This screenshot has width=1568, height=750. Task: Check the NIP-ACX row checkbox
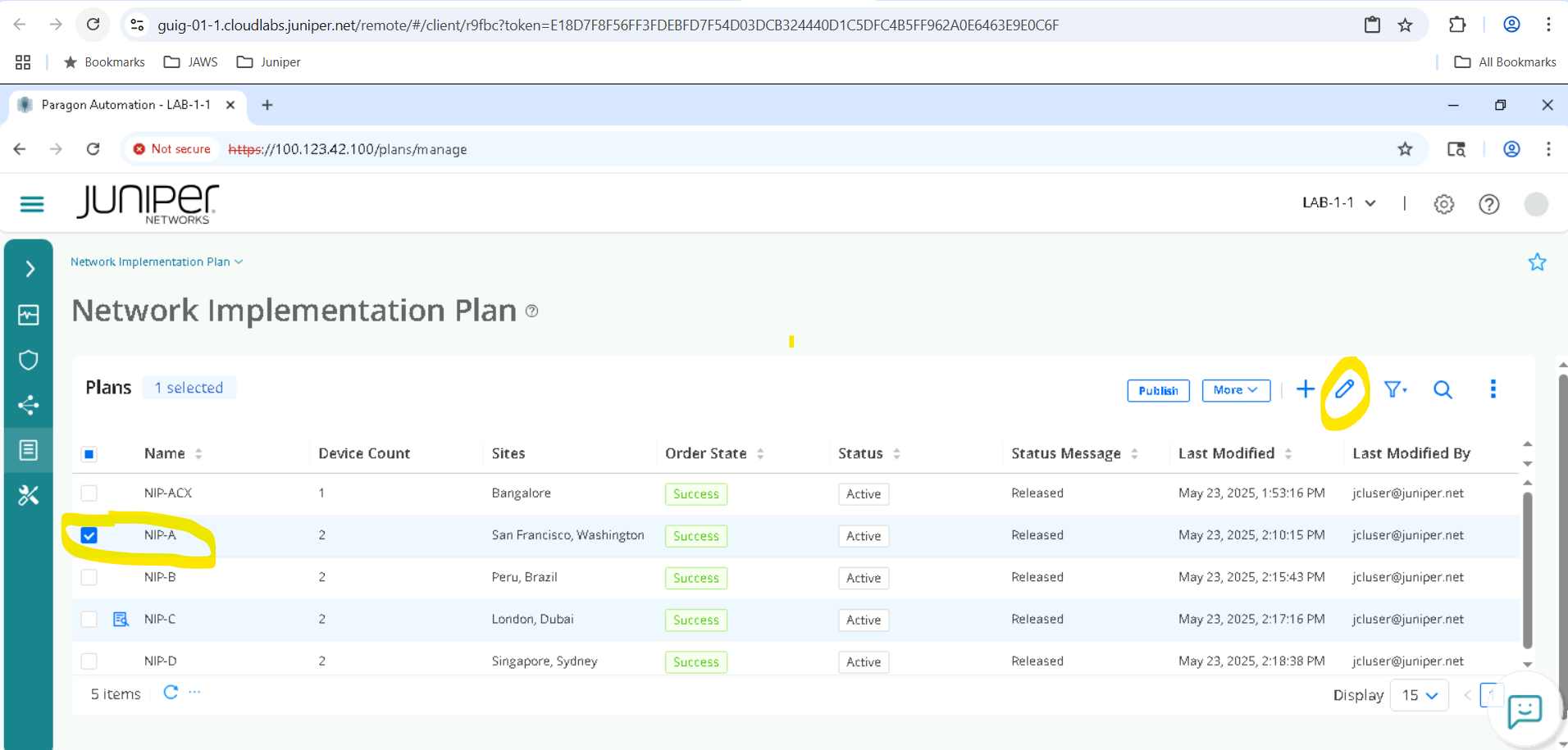click(x=89, y=493)
